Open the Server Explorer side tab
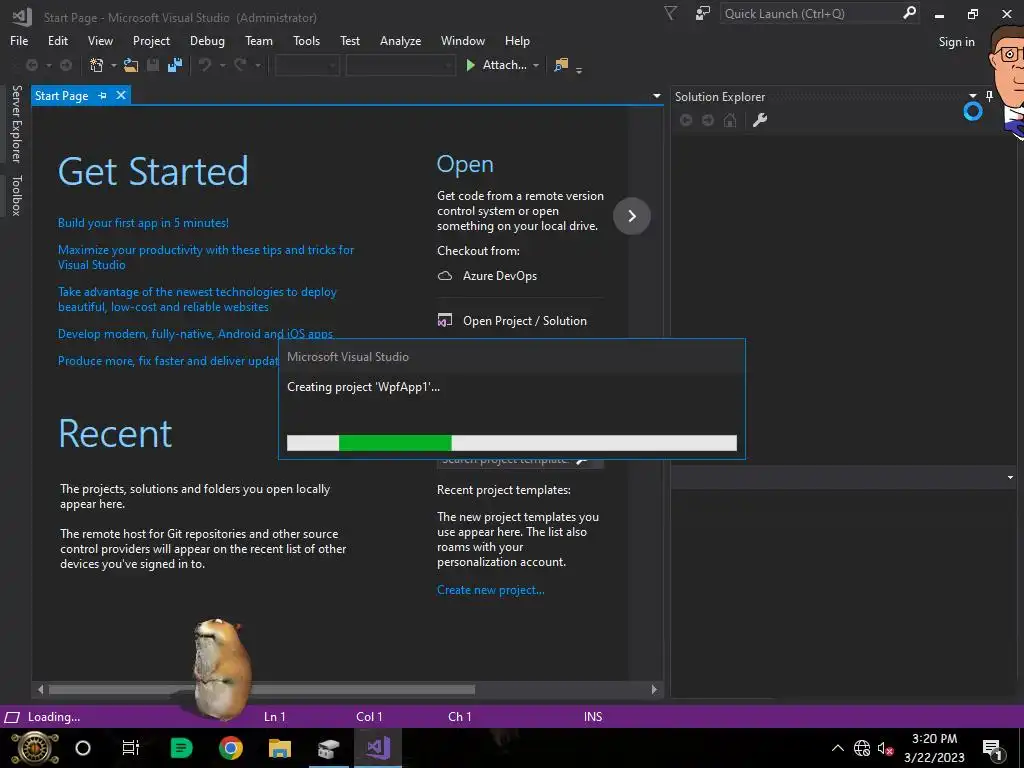This screenshot has width=1024, height=768. [17, 123]
